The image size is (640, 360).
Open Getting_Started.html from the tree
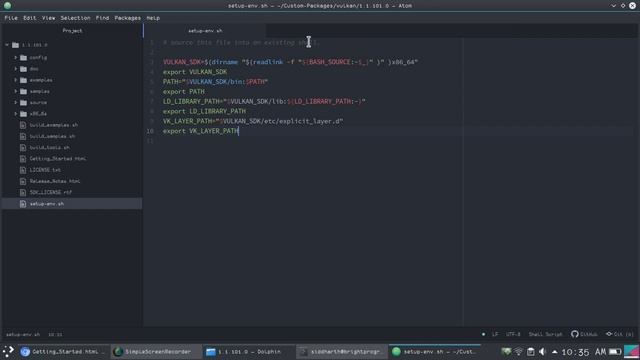click(x=58, y=159)
